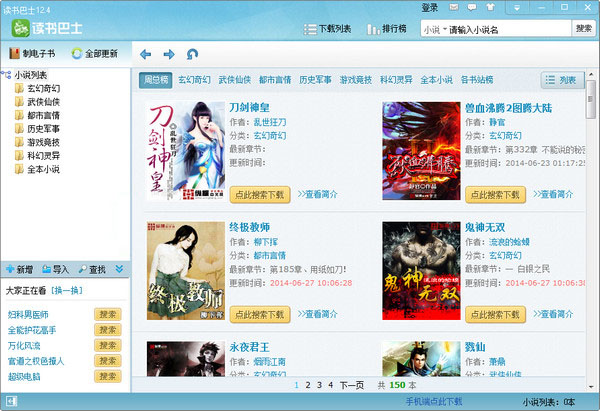This screenshot has height=411, width=600.
Task: View 查看简介 for 鬼神无双
Action: pyautogui.click(x=553, y=314)
